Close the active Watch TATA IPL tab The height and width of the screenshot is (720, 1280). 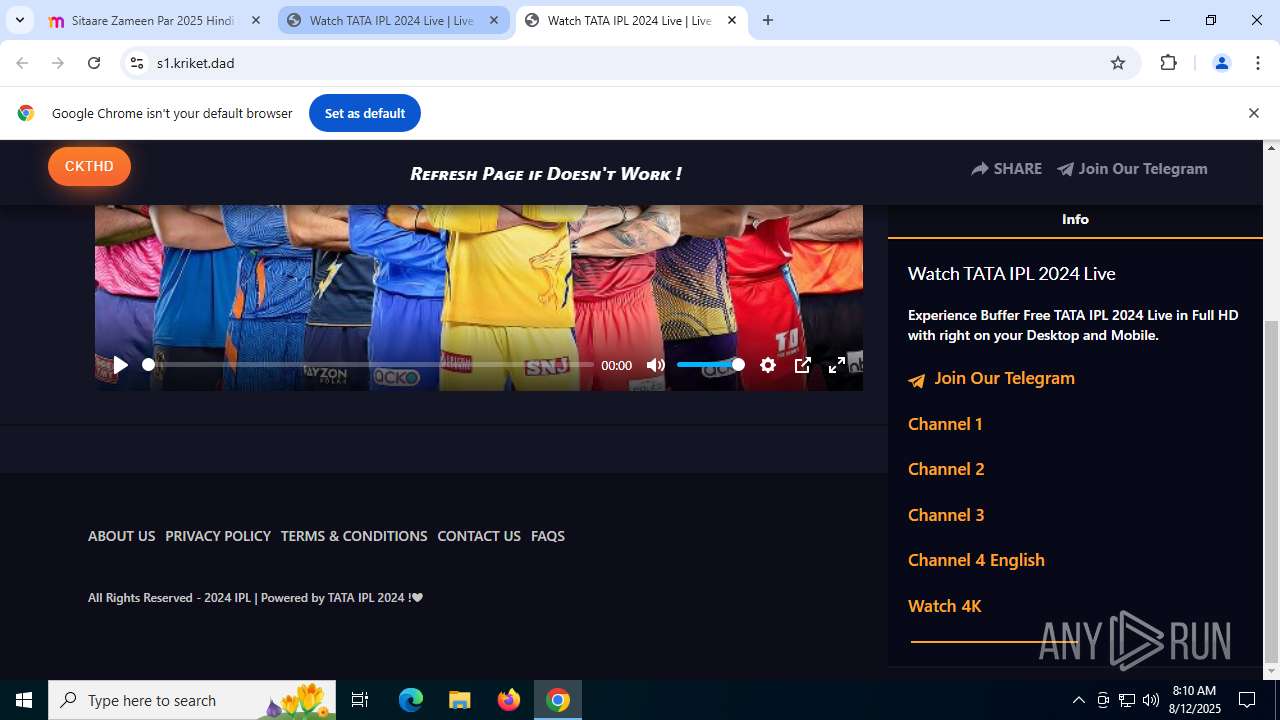point(732,20)
